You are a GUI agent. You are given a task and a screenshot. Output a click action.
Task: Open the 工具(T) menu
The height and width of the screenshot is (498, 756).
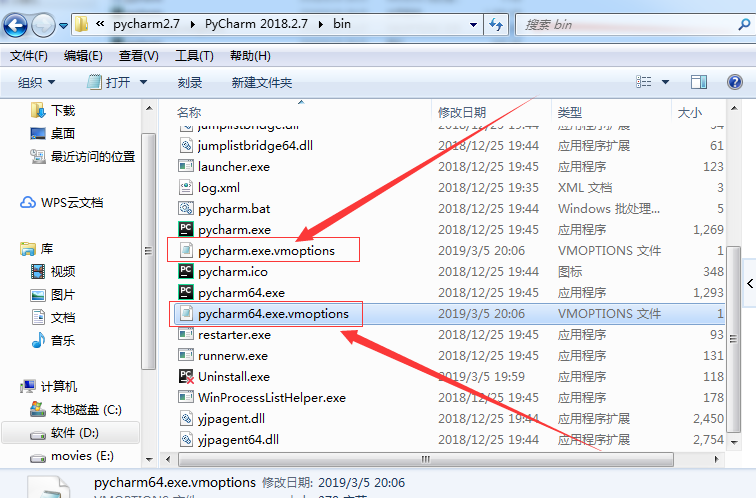(x=194, y=56)
